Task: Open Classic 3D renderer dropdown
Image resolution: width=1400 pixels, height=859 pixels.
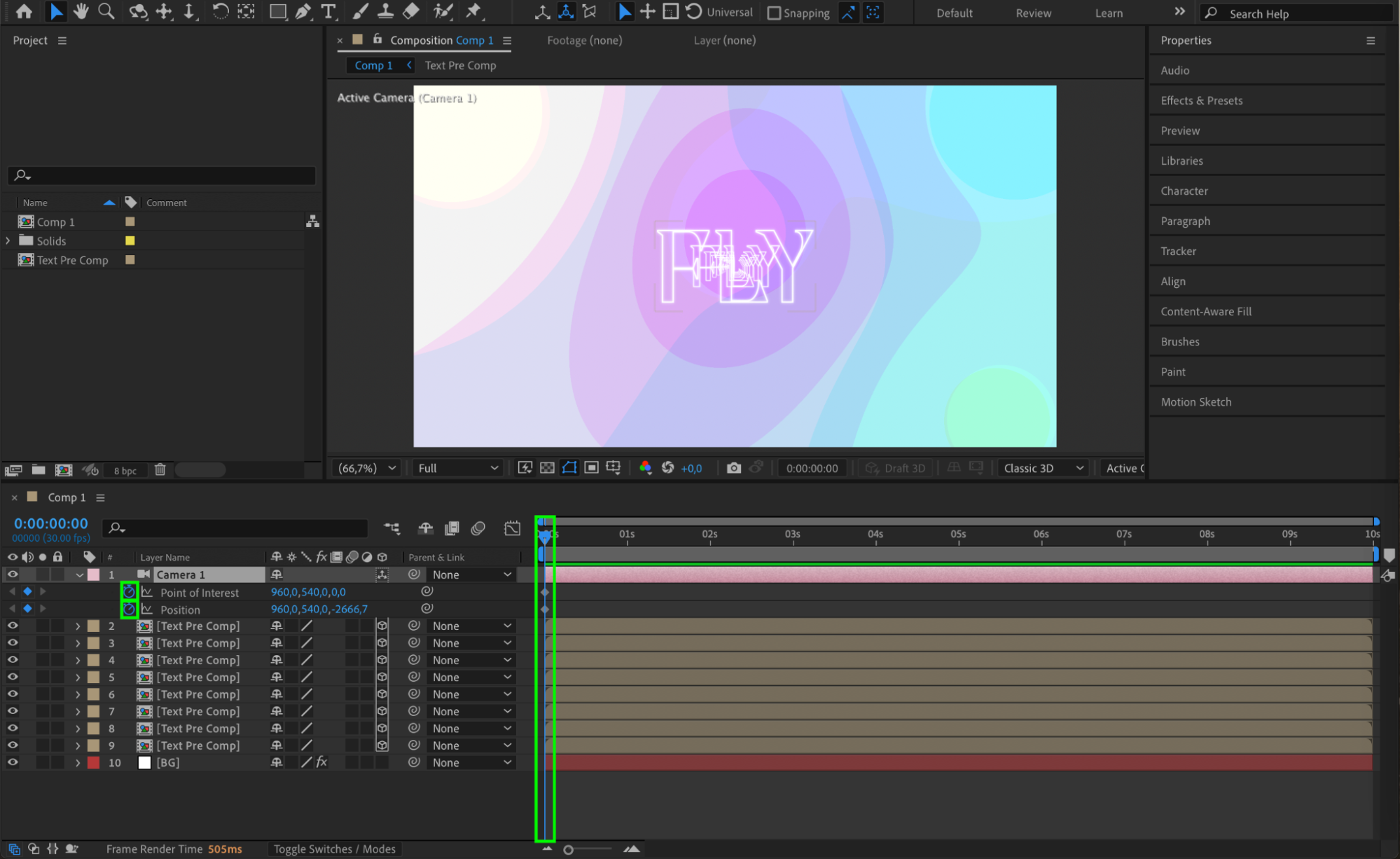Action: tap(1043, 468)
